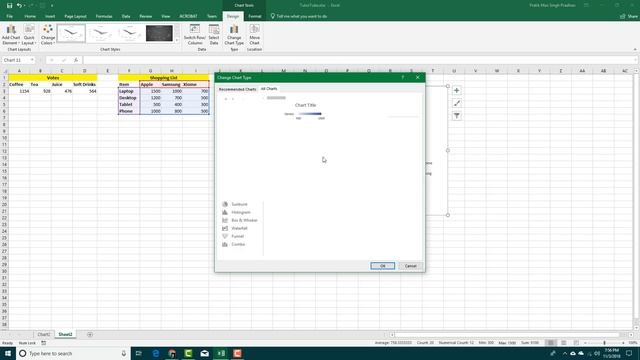Click the Insert Function fx icon
Image resolution: width=640 pixels, height=360 pixels.
click(x=76, y=60)
